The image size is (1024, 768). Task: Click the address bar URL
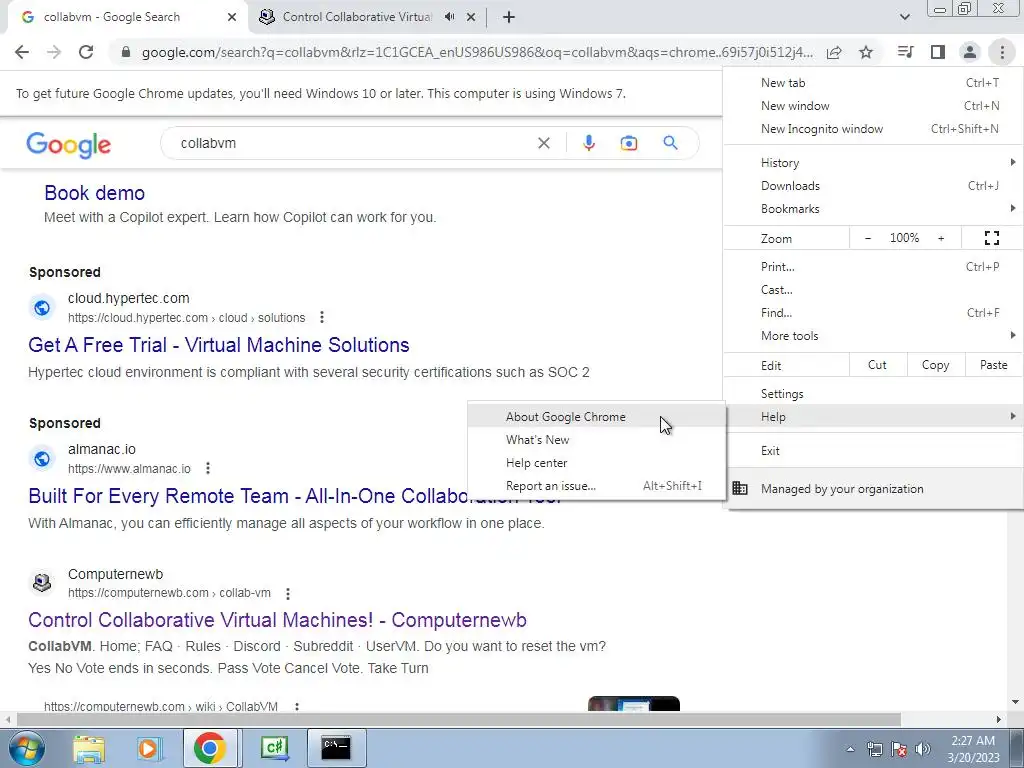(x=477, y=52)
